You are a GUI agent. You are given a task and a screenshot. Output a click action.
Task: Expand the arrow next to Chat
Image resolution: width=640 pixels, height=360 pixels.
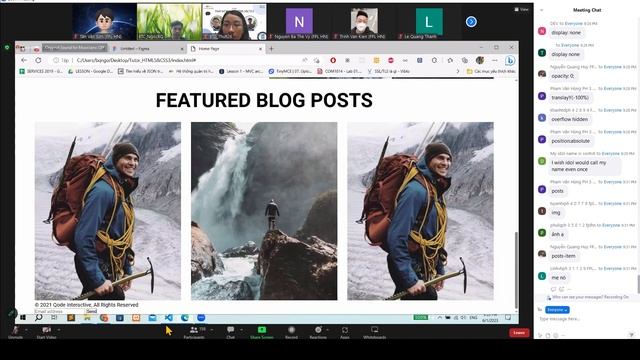pos(241,329)
